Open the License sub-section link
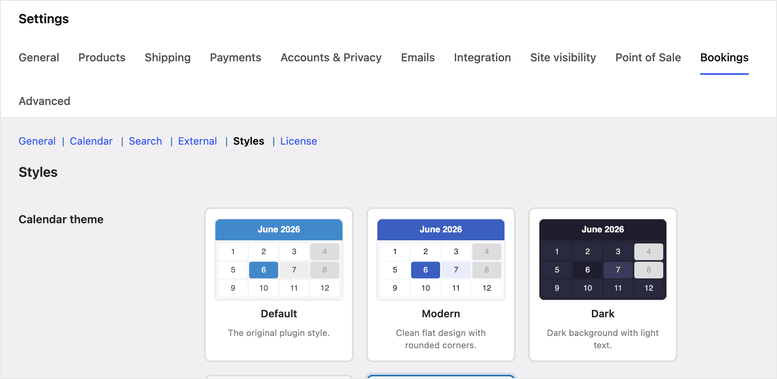Screen dimensions: 777x379 [x=298, y=141]
